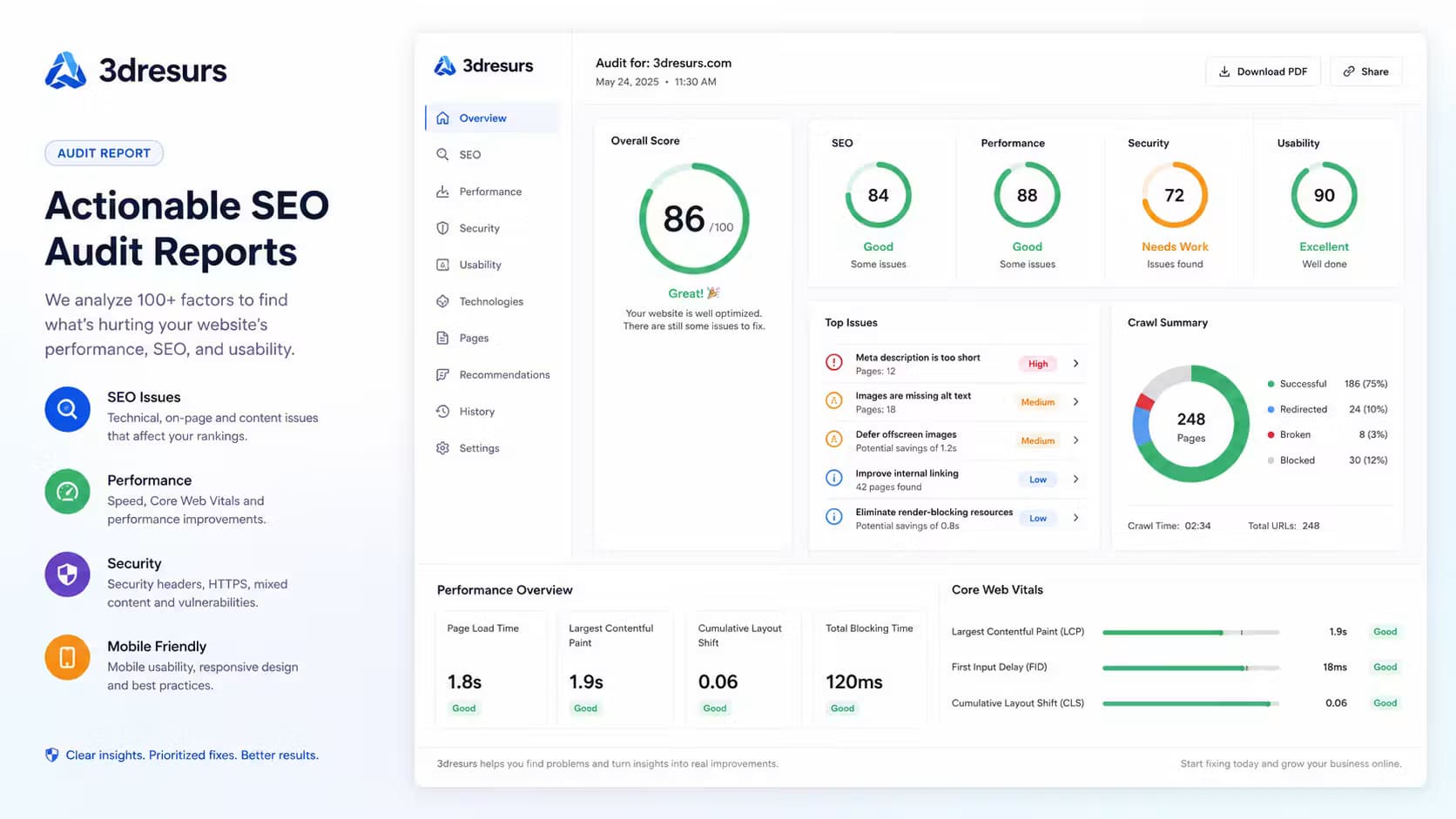Click the Technologies cube icon in sidebar
Image resolution: width=1456 pixels, height=819 pixels.
point(442,301)
